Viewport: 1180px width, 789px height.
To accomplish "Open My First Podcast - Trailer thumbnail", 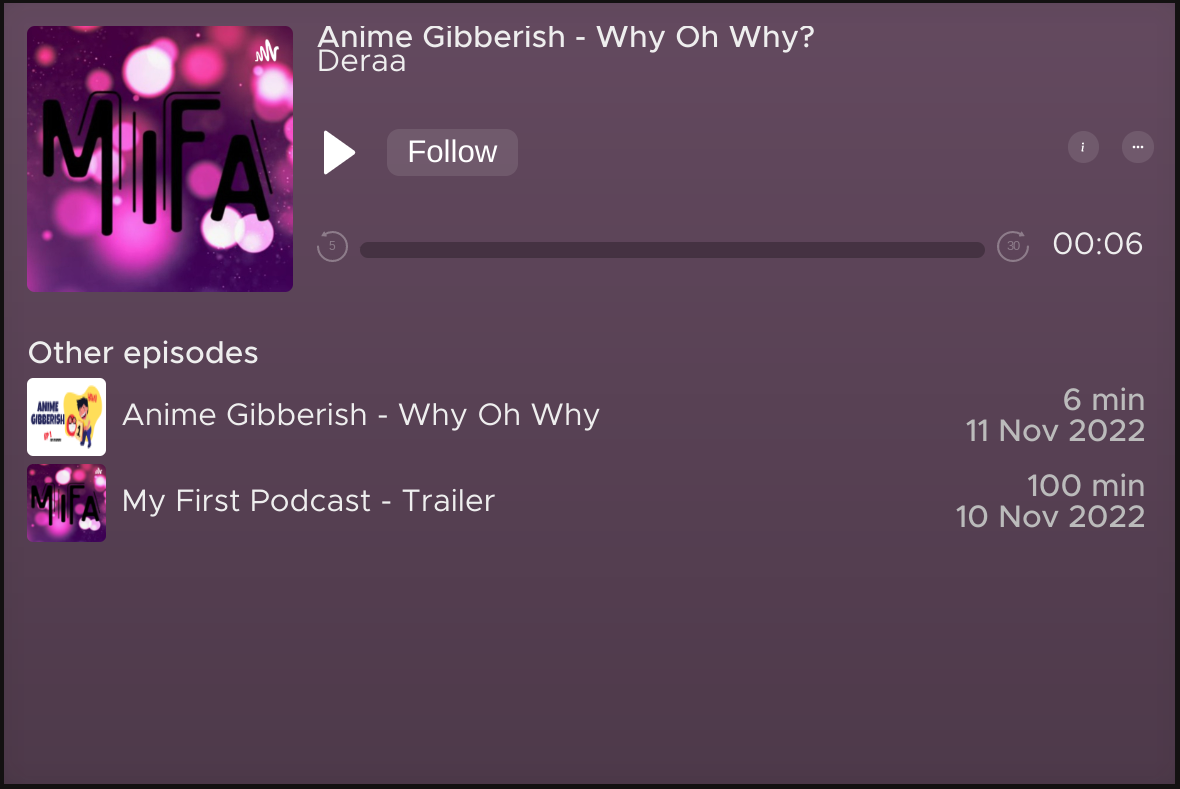I will pyautogui.click(x=66, y=503).
